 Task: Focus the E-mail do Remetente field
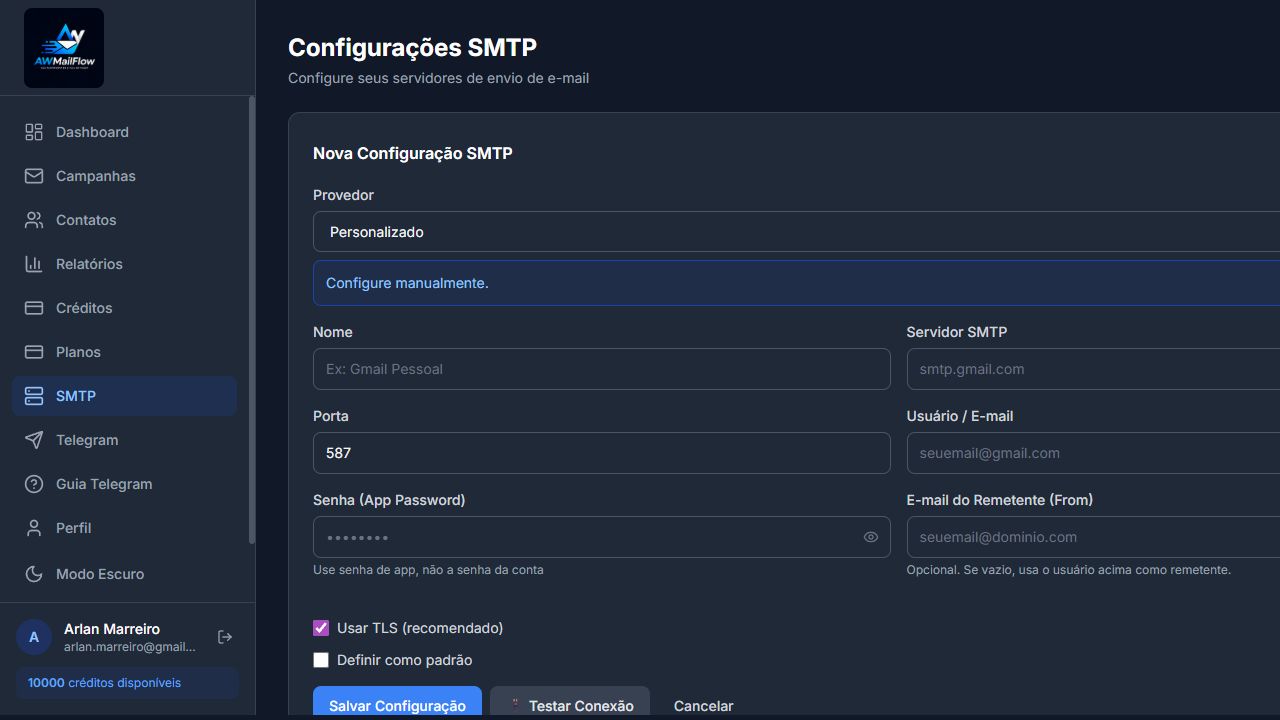tap(1093, 537)
